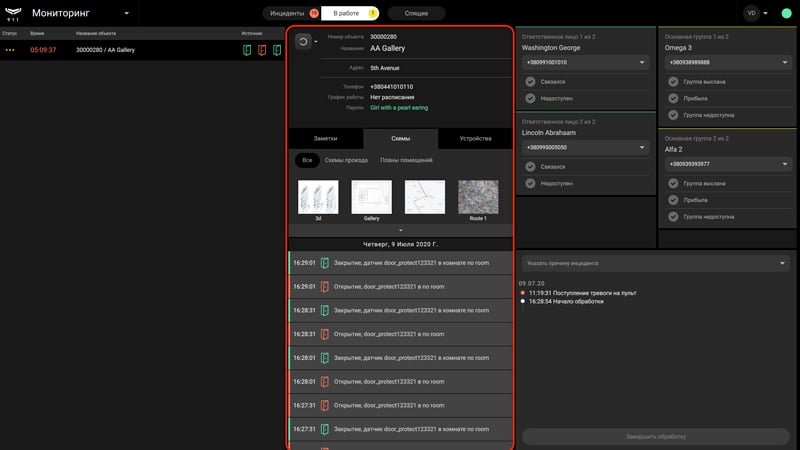Click the red door icon in AA Gallery row
The width and height of the screenshot is (800, 450).
click(262, 50)
